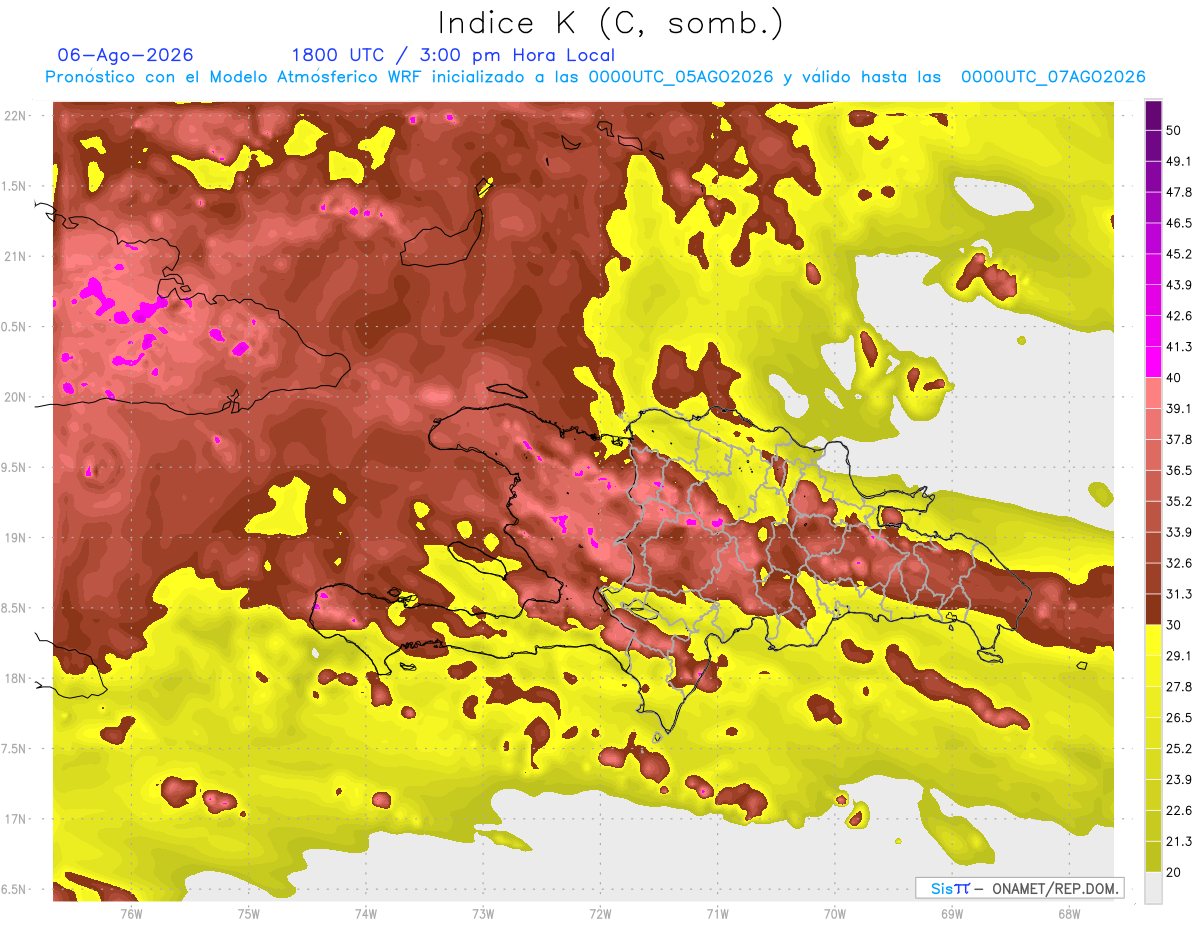
Task: Click the colorbar value '27.8'
Action: pos(1178,687)
